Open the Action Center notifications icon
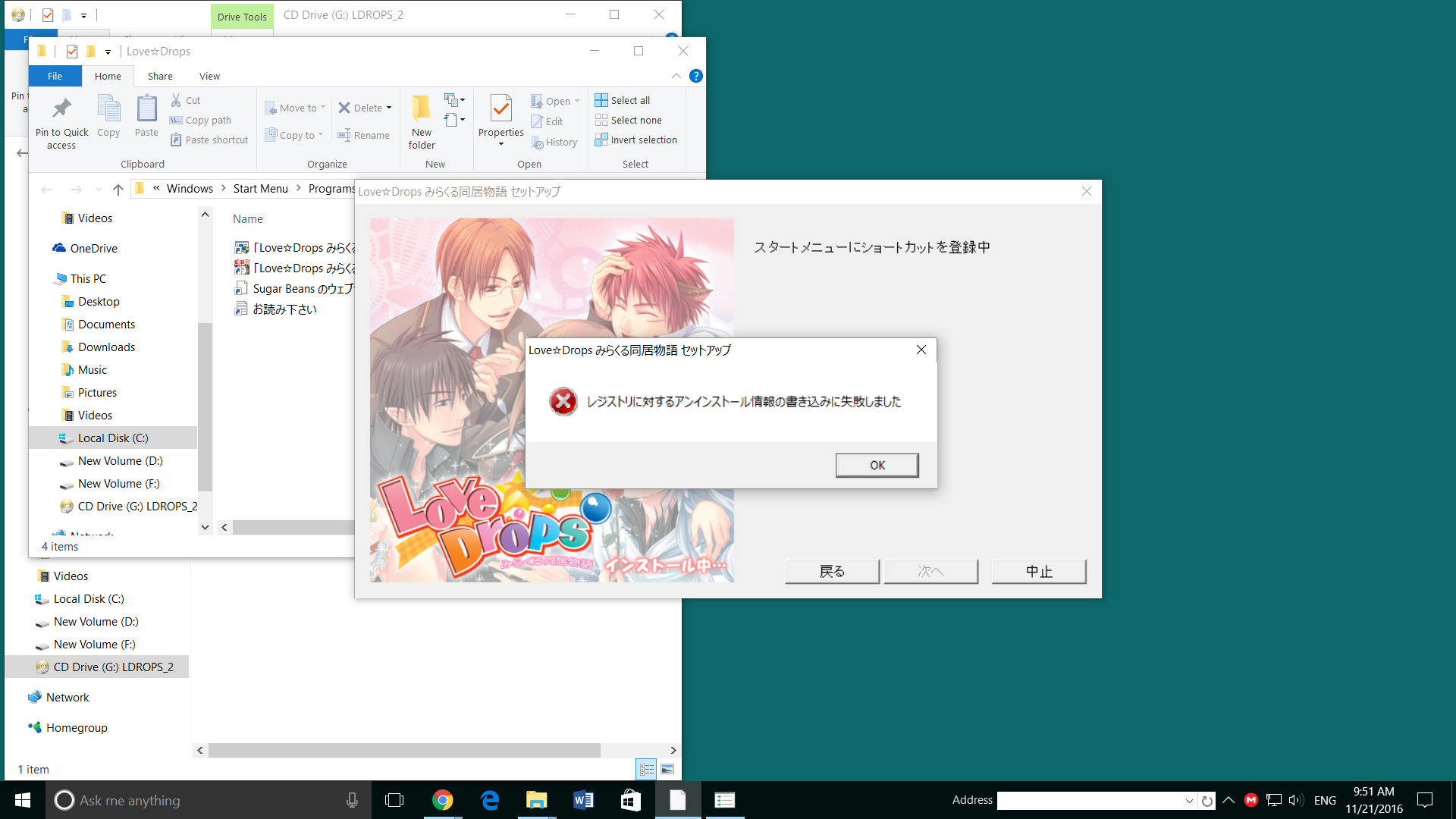The width and height of the screenshot is (1456, 819). coord(1425,800)
